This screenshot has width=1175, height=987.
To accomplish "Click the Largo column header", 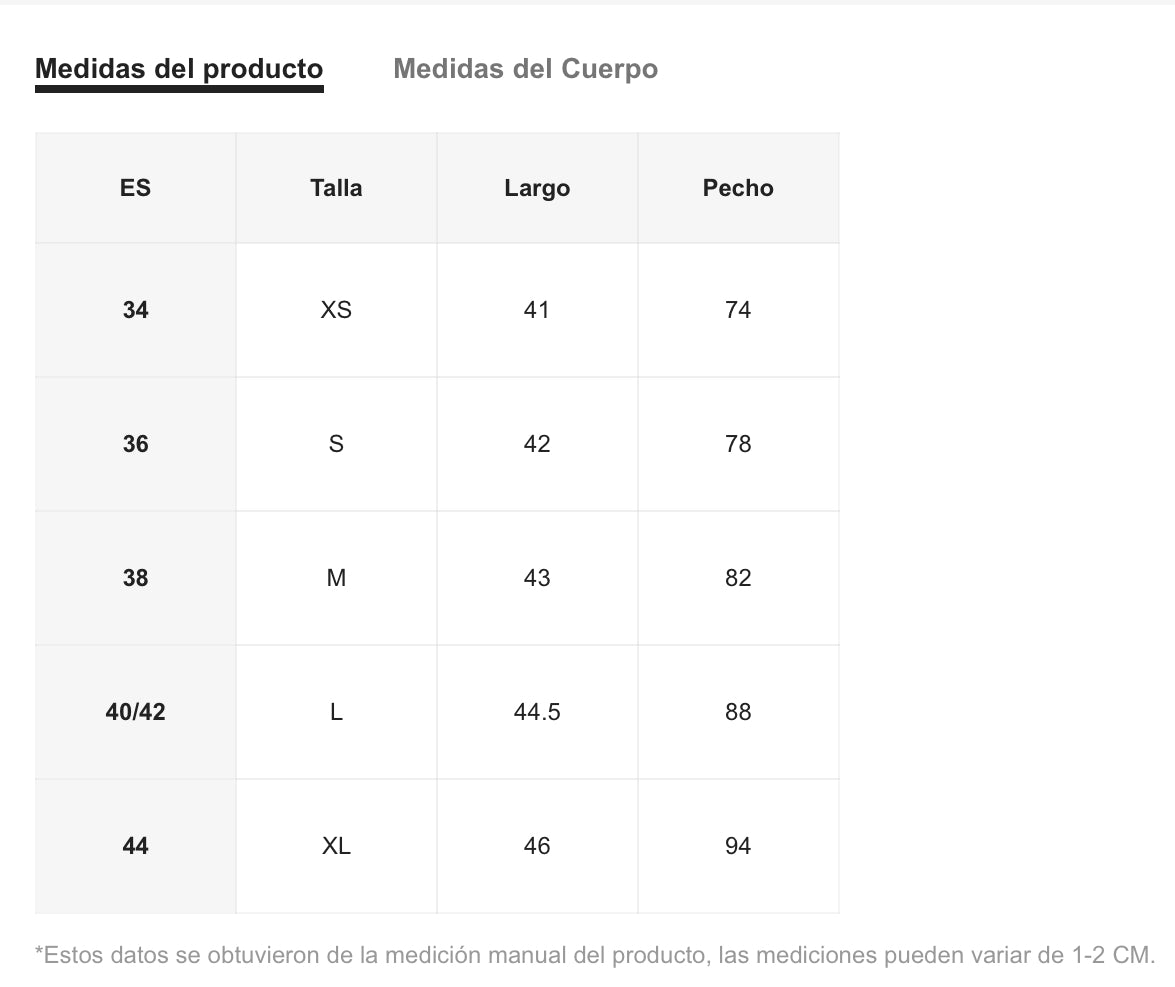I will [537, 188].
